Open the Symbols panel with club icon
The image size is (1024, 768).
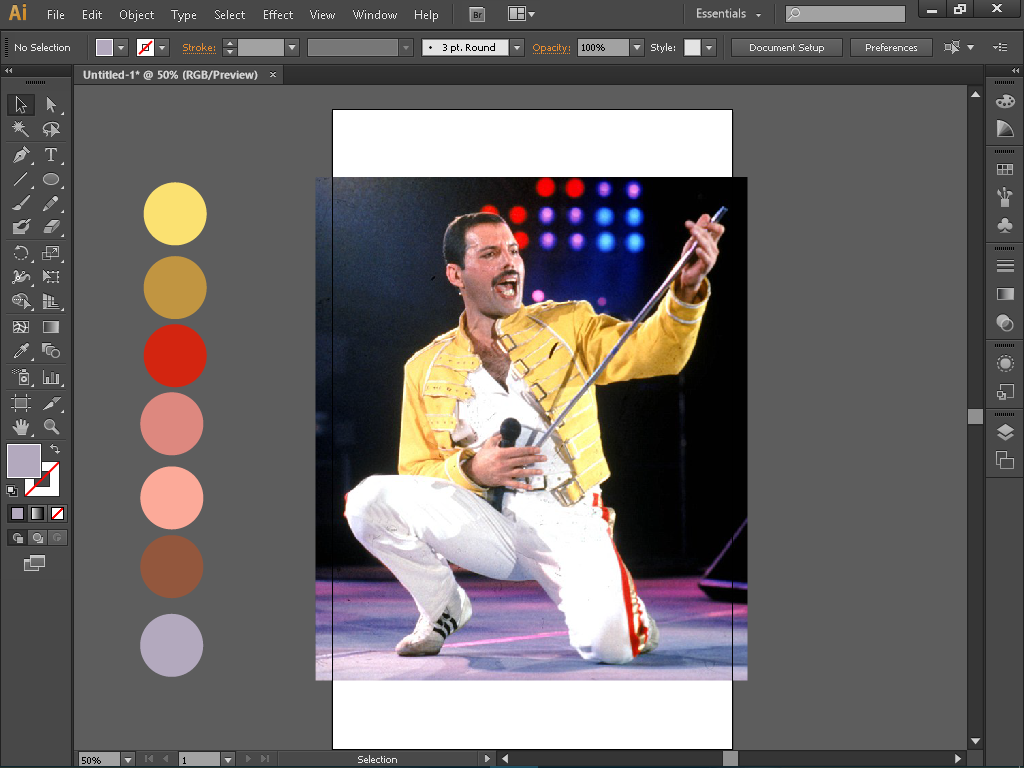(1005, 226)
